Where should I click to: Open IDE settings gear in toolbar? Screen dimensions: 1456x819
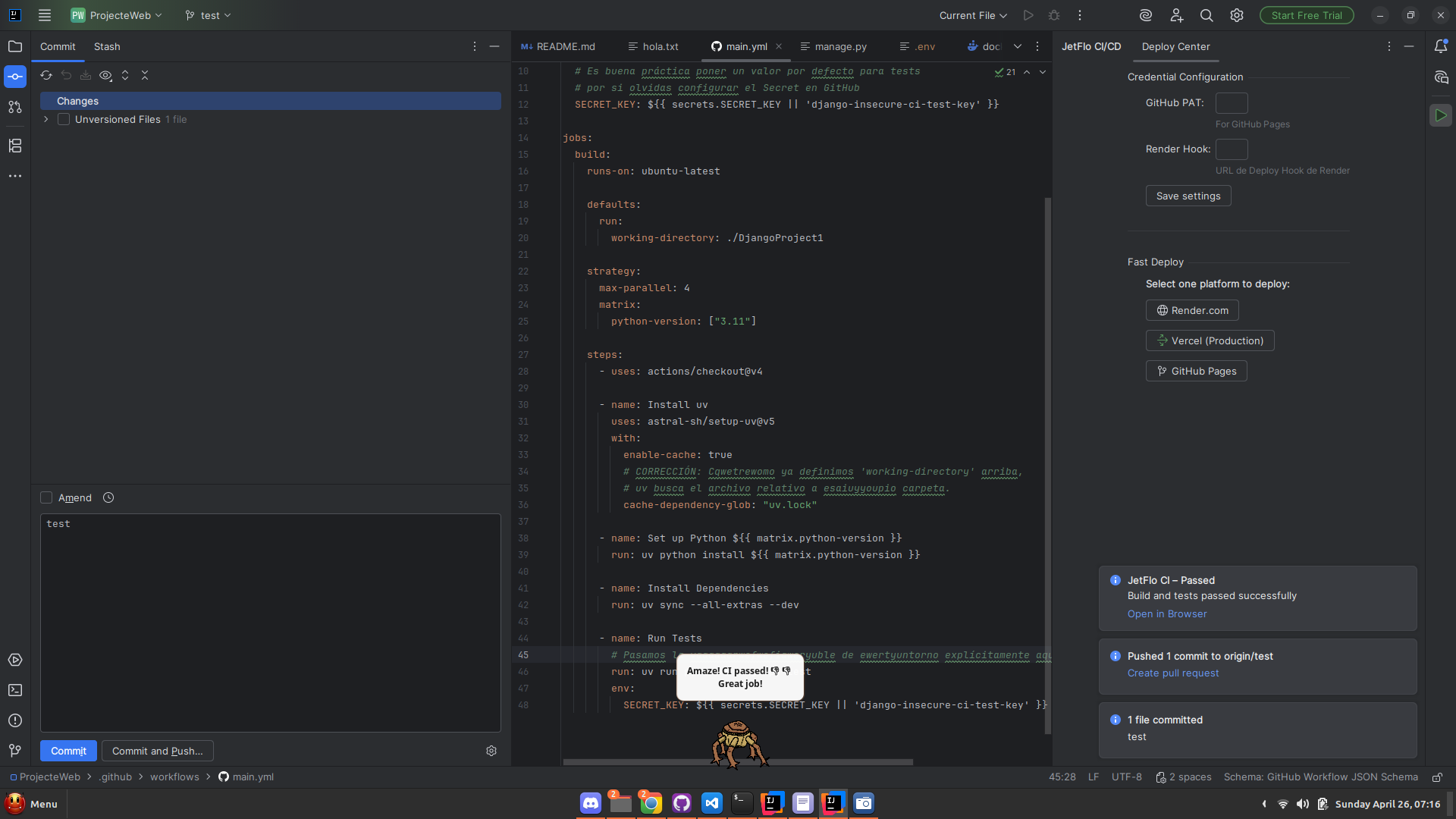[1237, 15]
